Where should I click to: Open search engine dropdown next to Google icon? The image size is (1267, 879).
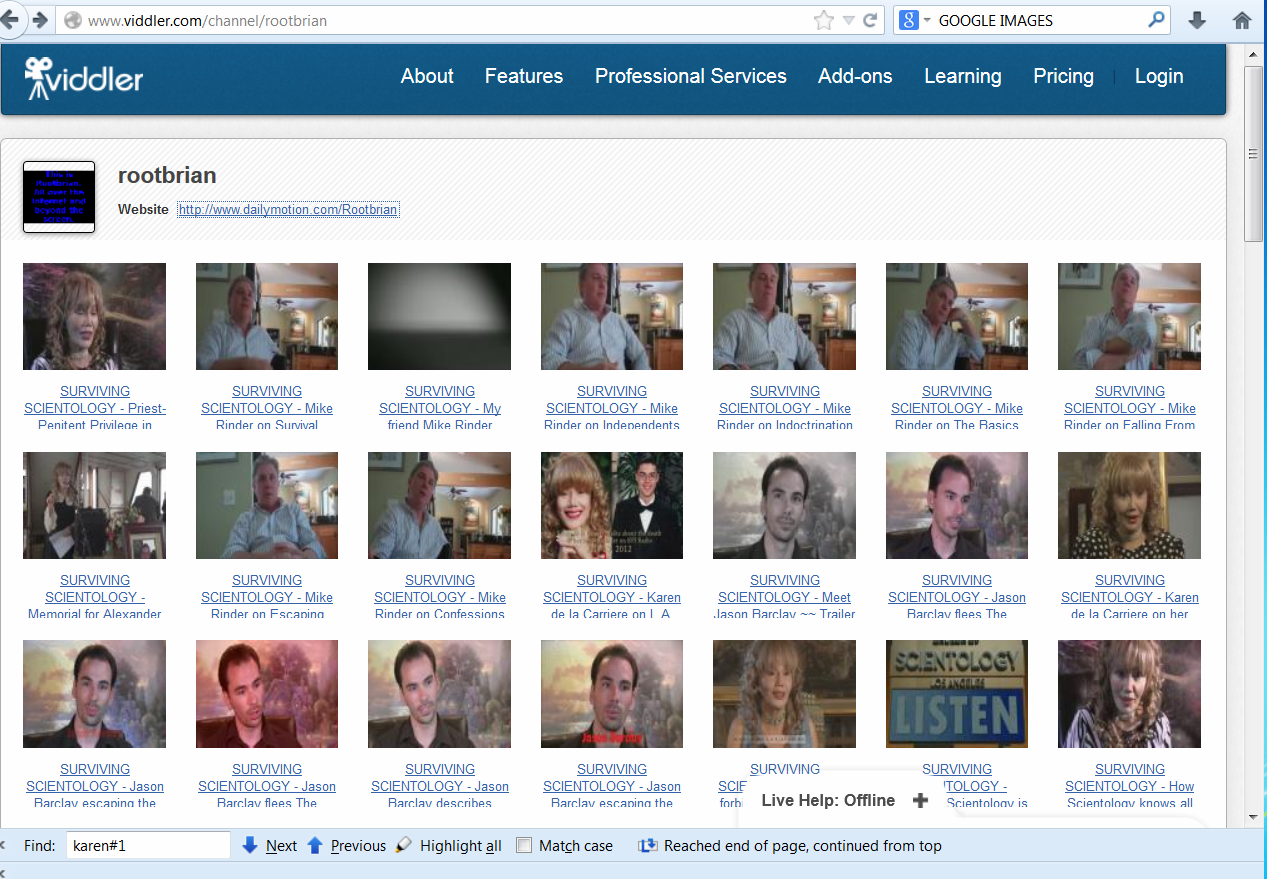[927, 21]
